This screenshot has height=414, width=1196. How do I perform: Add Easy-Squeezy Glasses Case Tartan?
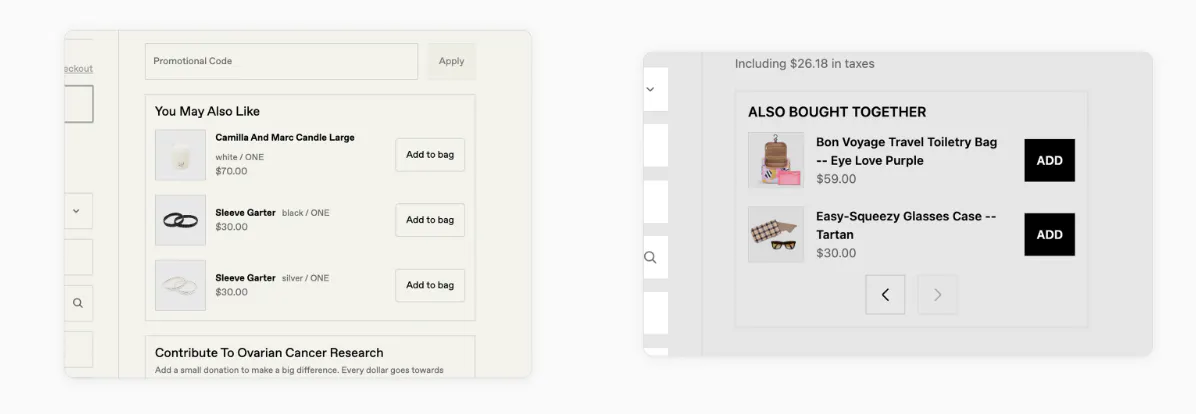coord(1050,234)
